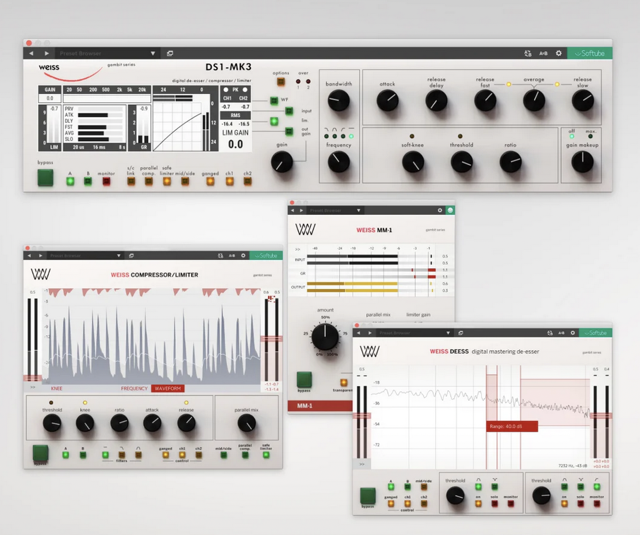Click the green Softube button in MM-1
Viewport: 640px width, 535px height.
[450, 210]
